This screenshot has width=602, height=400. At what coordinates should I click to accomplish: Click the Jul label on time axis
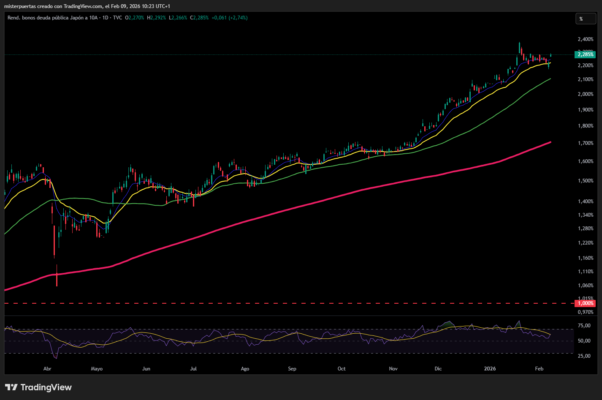[193, 367]
